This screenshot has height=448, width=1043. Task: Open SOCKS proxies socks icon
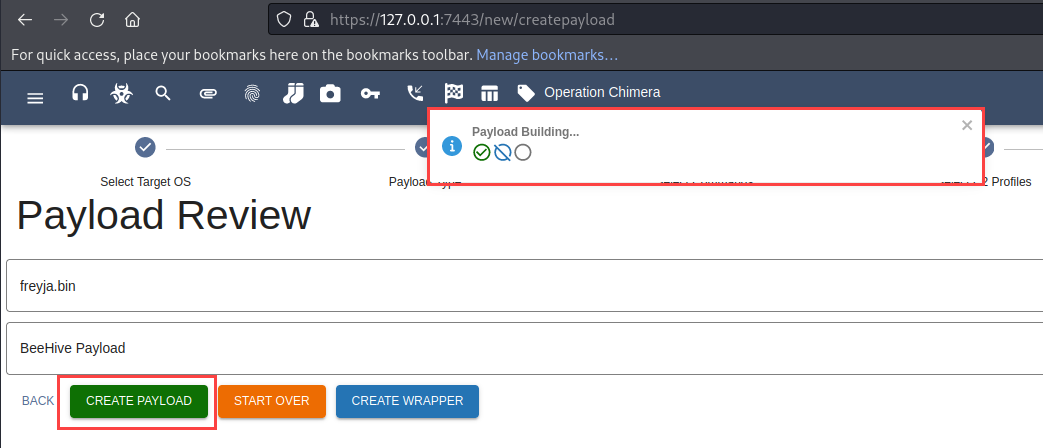[292, 93]
